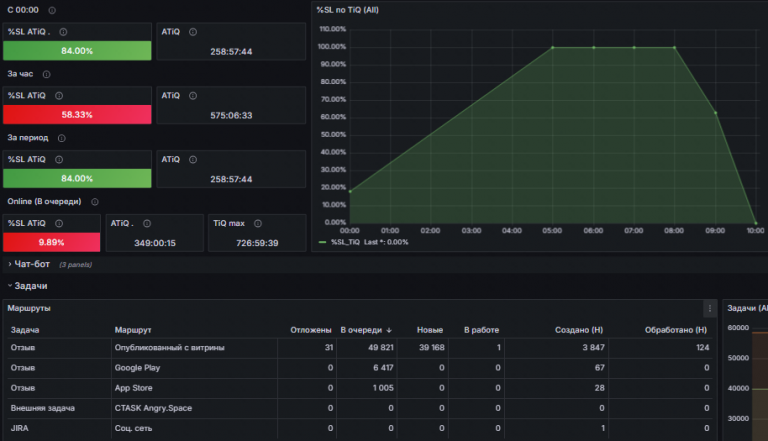Click info icon of ATiQ . panel showing 349:00:15
This screenshot has width=768, height=441.
[147, 223]
